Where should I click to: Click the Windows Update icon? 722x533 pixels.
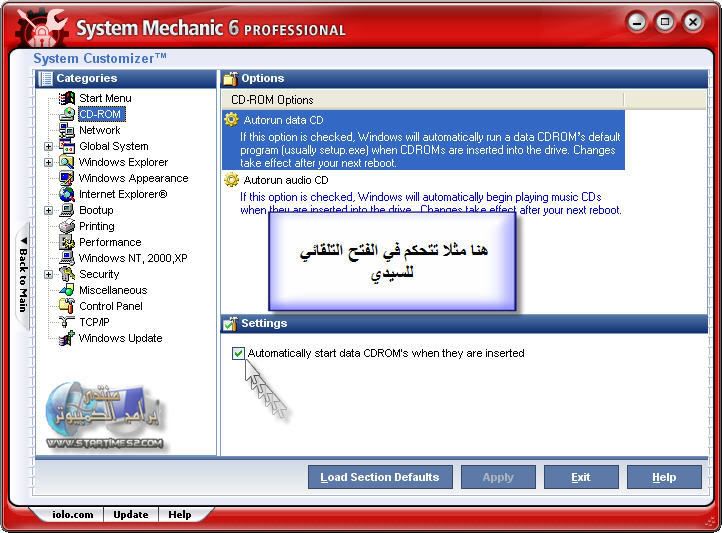click(x=67, y=338)
